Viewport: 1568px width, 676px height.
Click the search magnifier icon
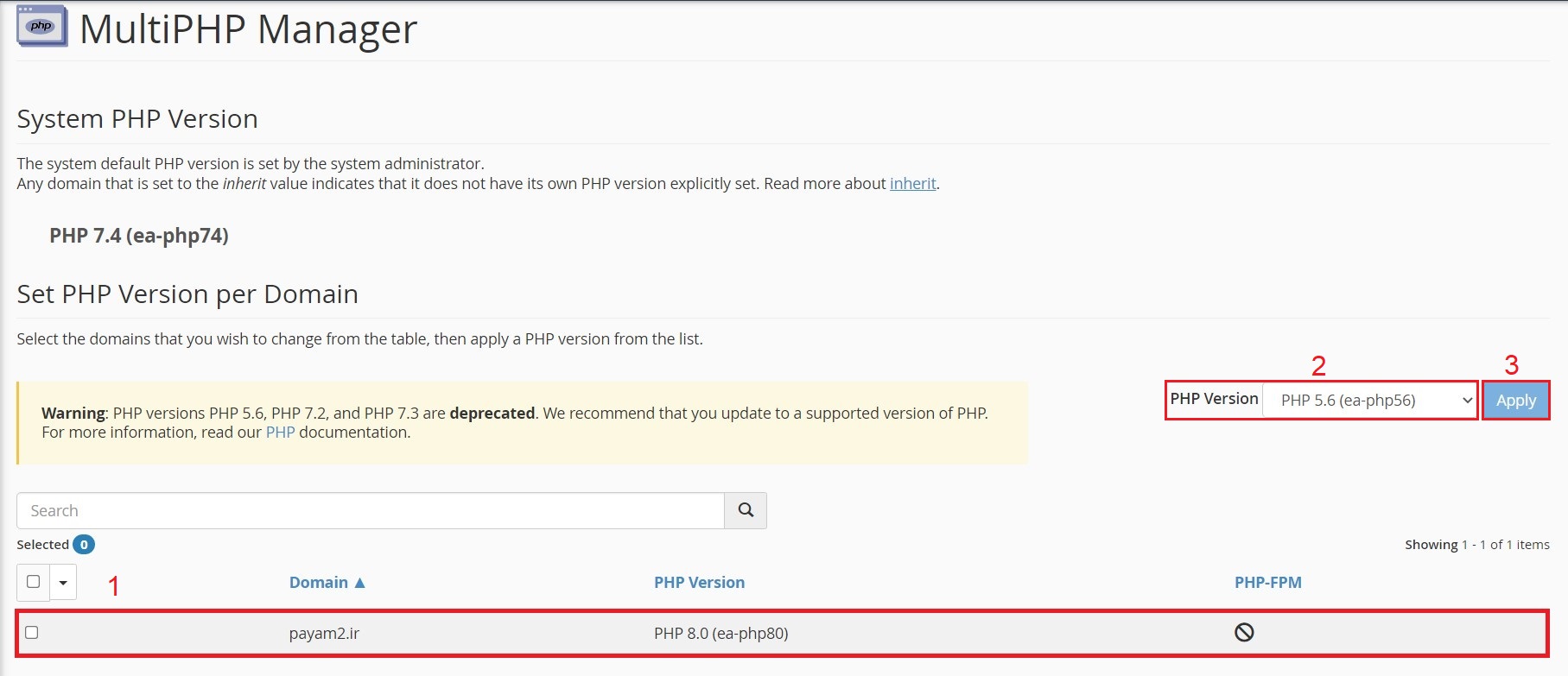click(744, 510)
